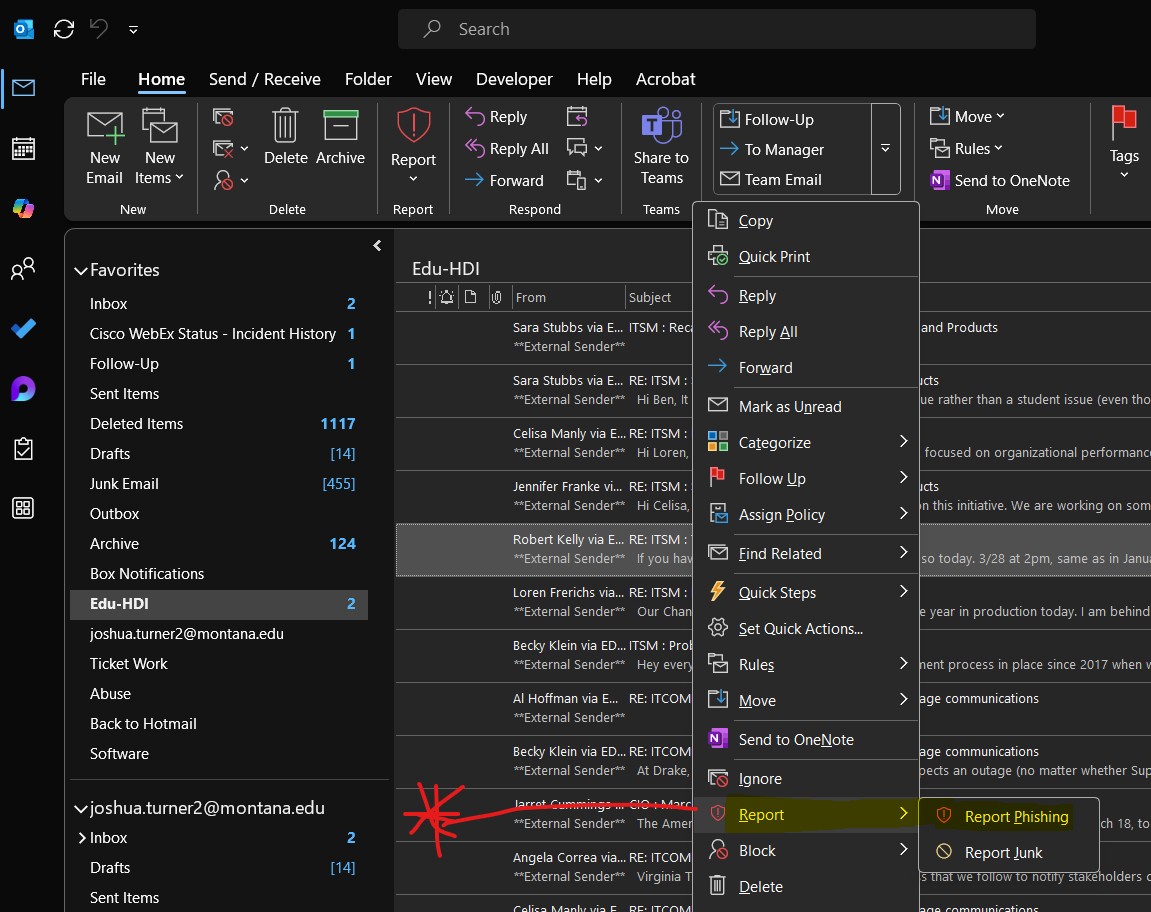Switch to the Folder tab
This screenshot has width=1151, height=912.
[368, 79]
